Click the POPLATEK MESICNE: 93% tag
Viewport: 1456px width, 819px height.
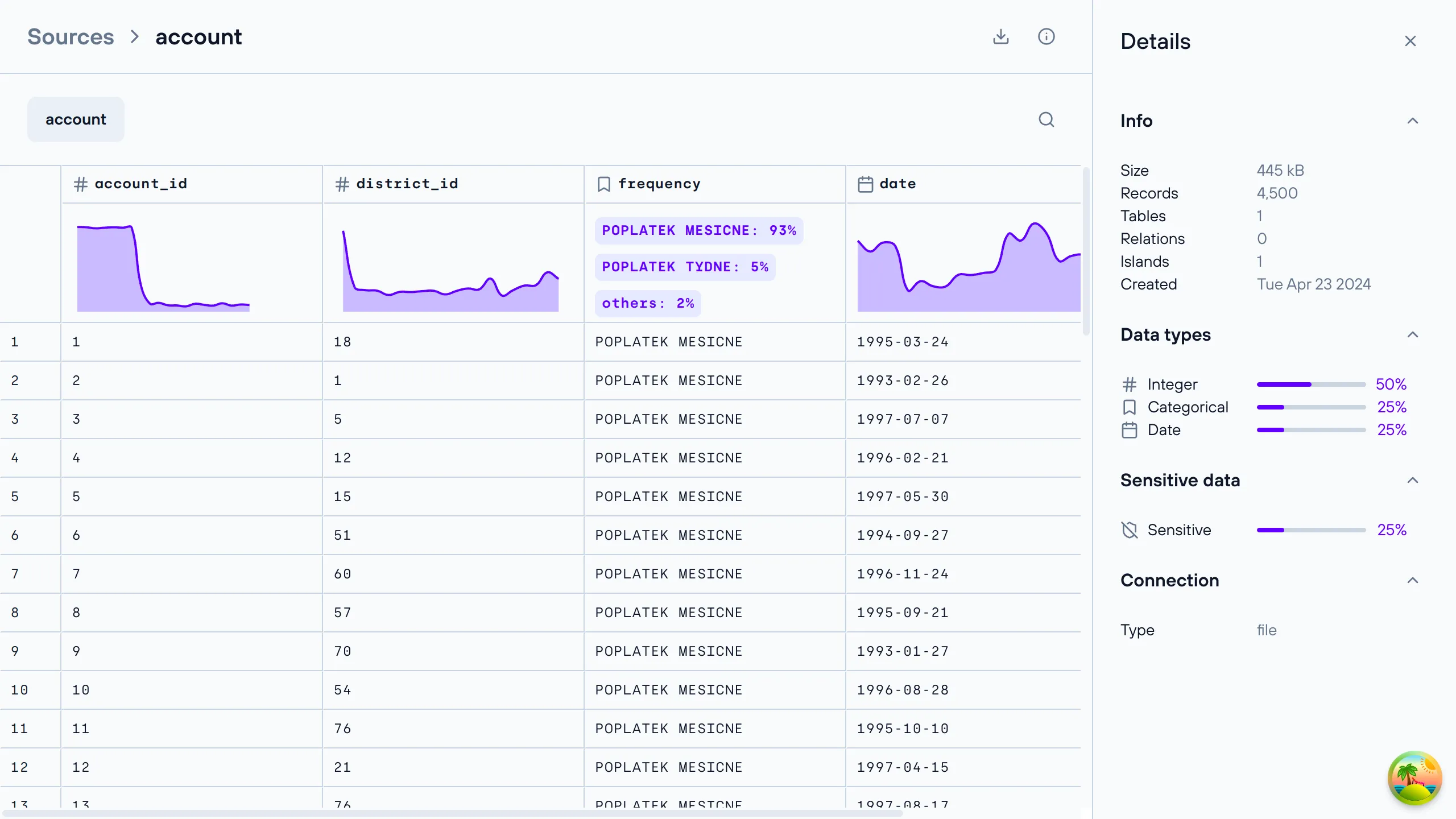click(699, 230)
